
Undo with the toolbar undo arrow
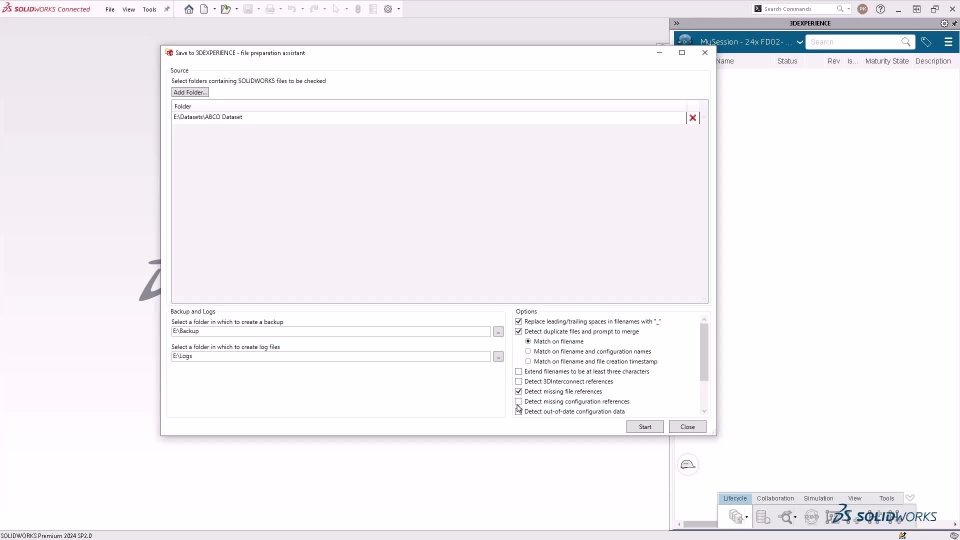(x=292, y=9)
